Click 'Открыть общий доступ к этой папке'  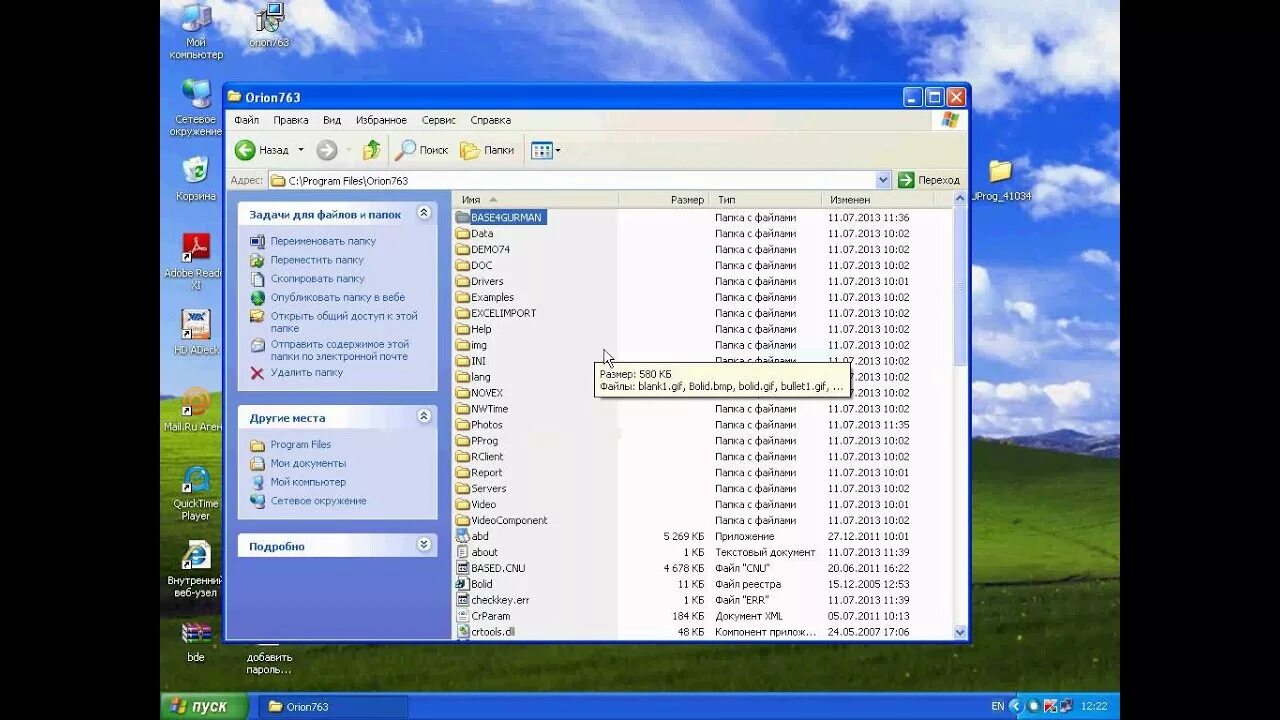343,322
